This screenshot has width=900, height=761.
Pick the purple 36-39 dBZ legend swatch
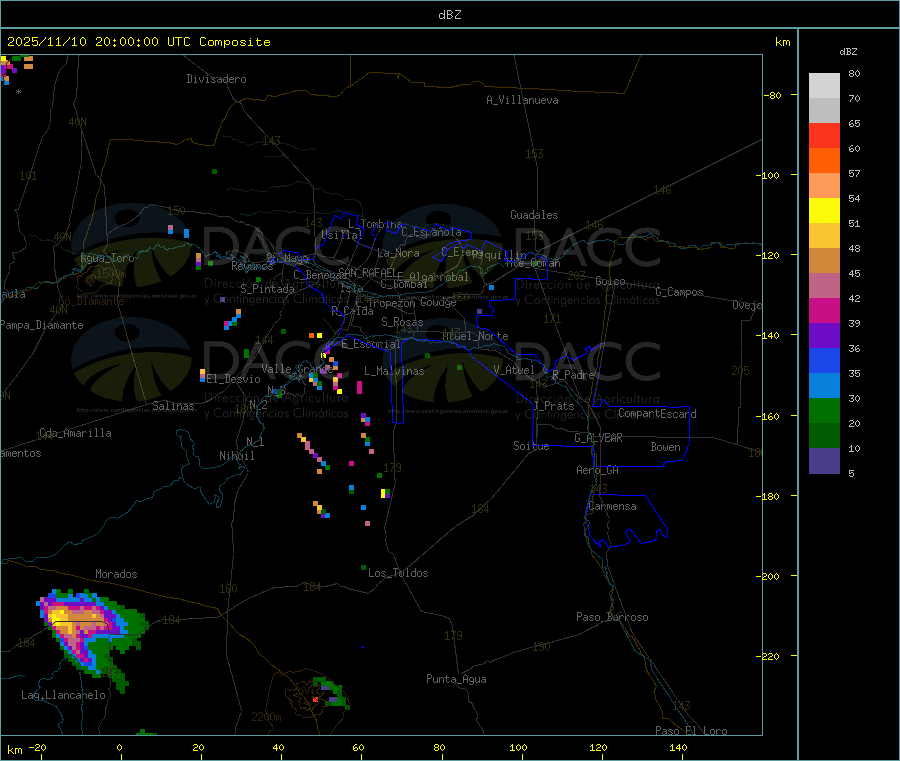[x=824, y=336]
